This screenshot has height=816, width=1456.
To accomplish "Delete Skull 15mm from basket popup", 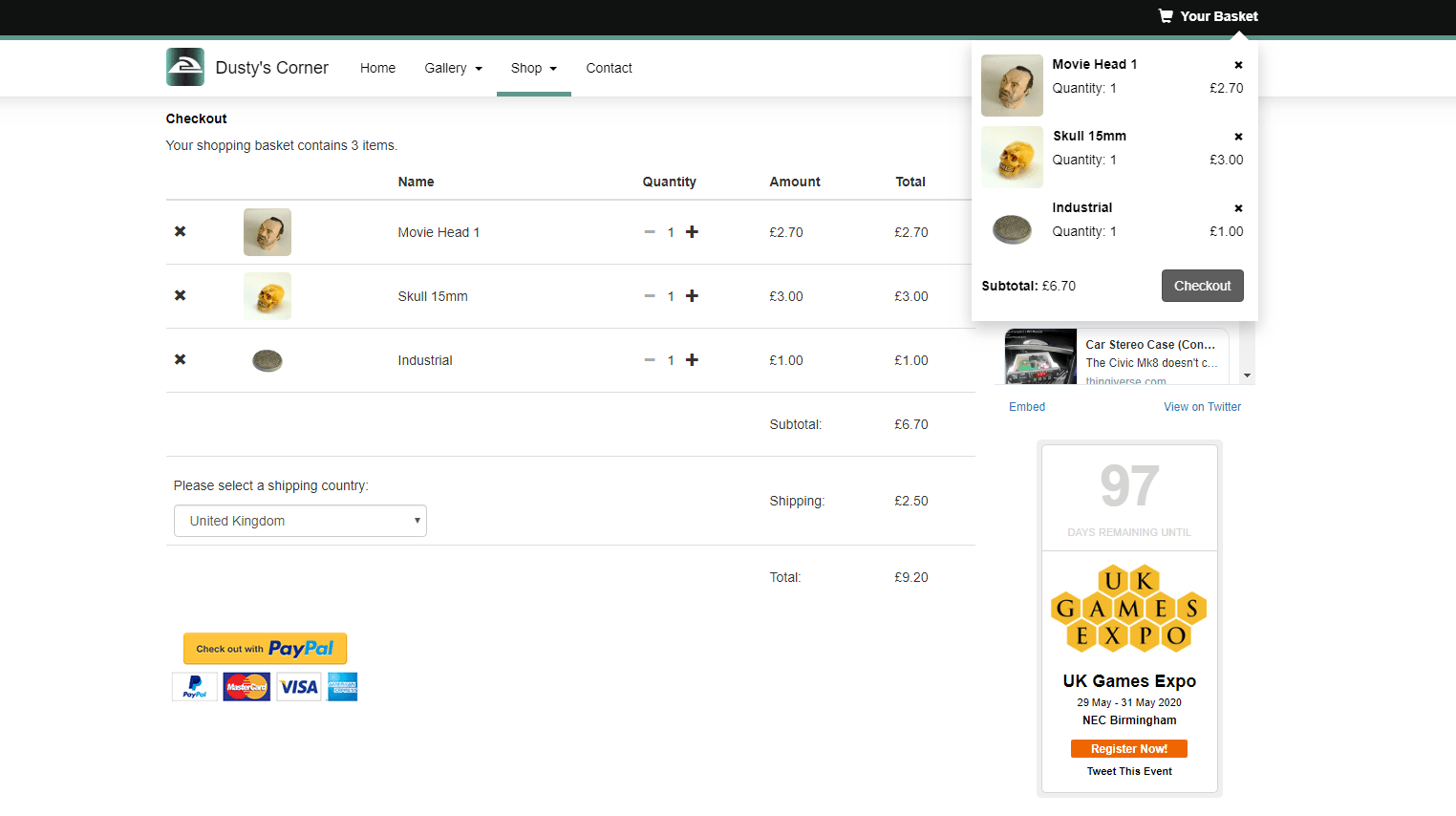I will (1238, 137).
